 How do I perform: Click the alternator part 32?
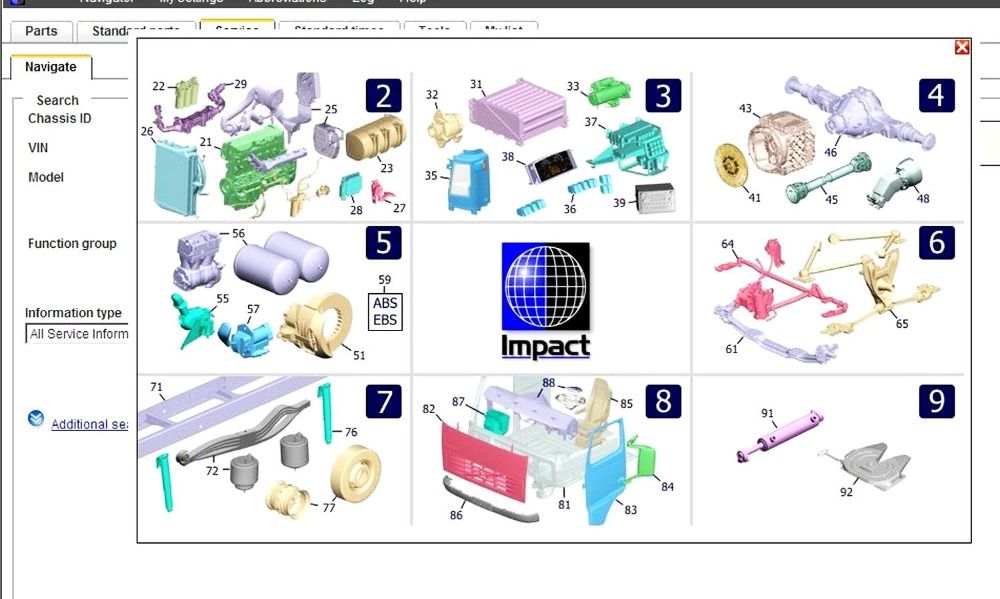[x=446, y=128]
